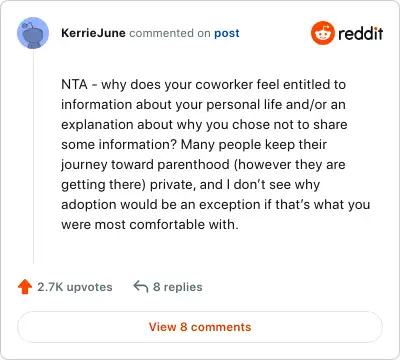Click the 'explanation about why you chose' line
The width and height of the screenshot is (400, 360).
tap(204, 125)
